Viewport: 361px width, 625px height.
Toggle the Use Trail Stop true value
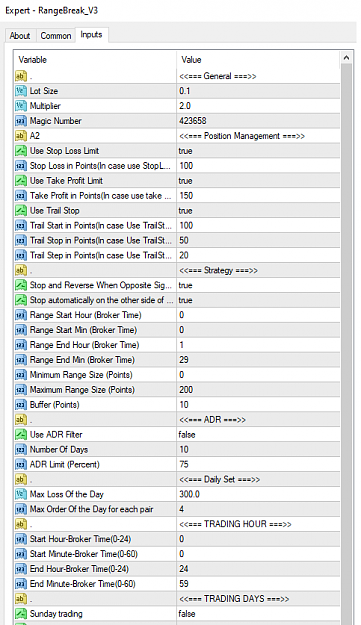tap(258, 210)
